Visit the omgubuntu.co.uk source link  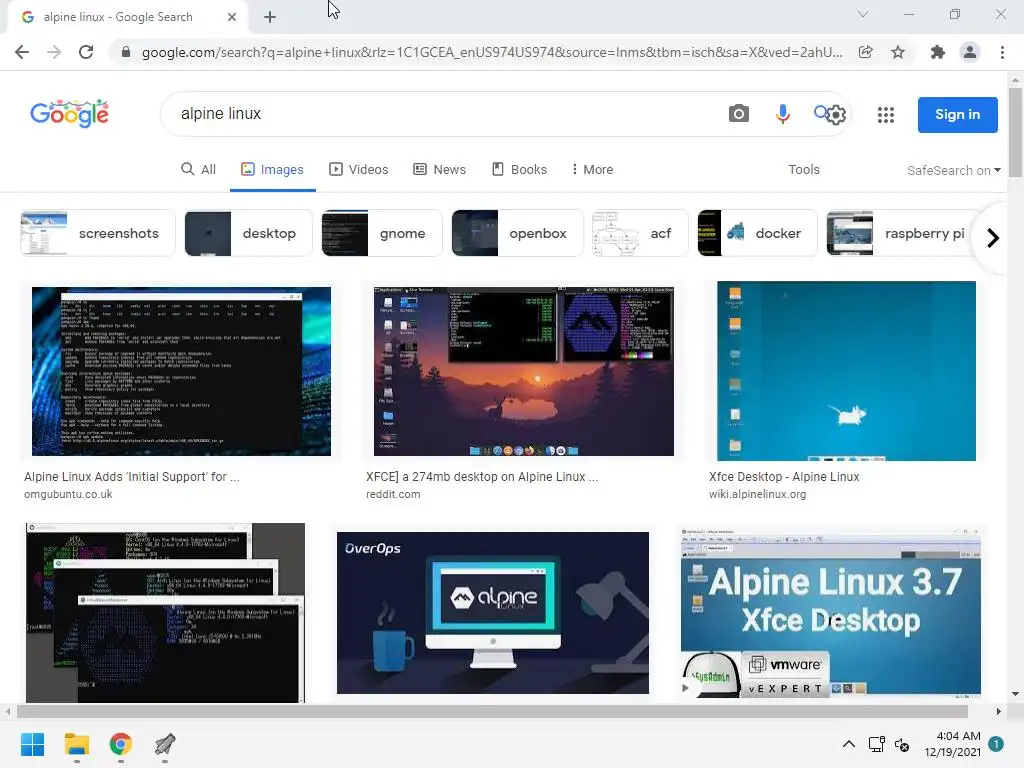coord(68,494)
